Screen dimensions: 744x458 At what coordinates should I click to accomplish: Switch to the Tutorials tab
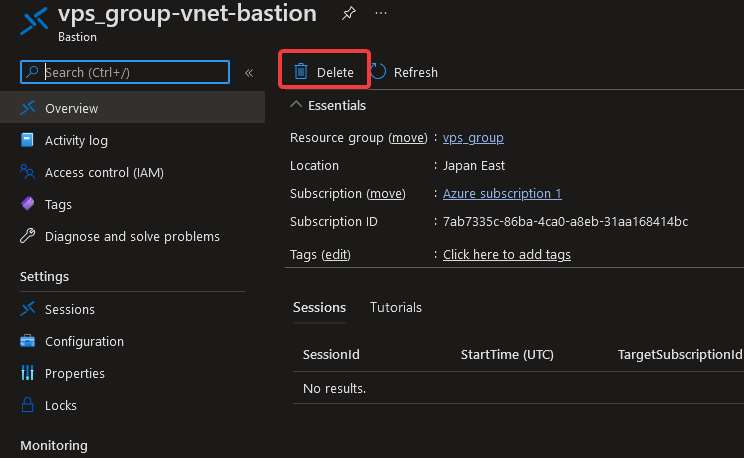[x=396, y=308]
